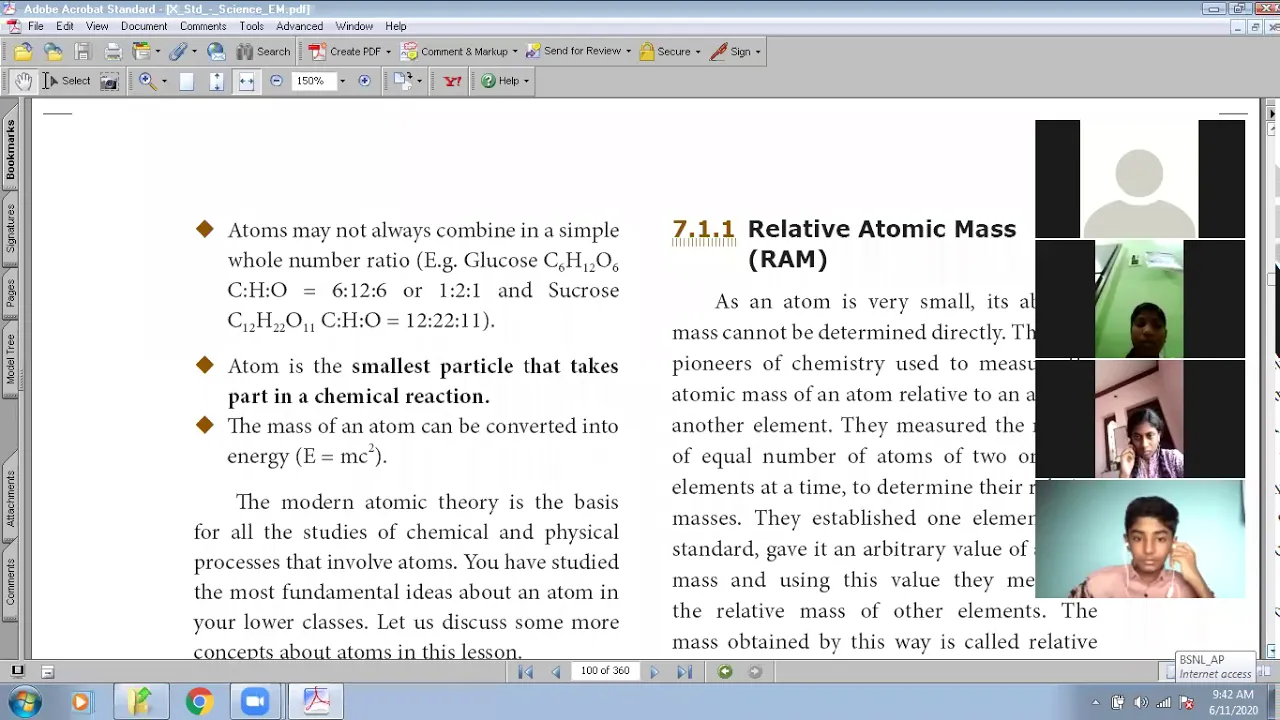
Task: Expand the Send for Review dropdown arrow
Action: [628, 52]
